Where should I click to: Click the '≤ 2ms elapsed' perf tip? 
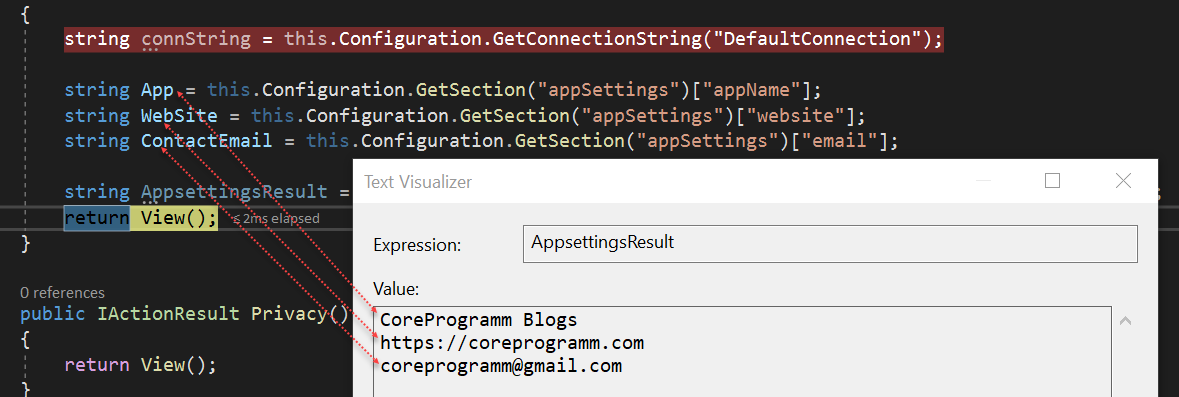click(x=275, y=219)
